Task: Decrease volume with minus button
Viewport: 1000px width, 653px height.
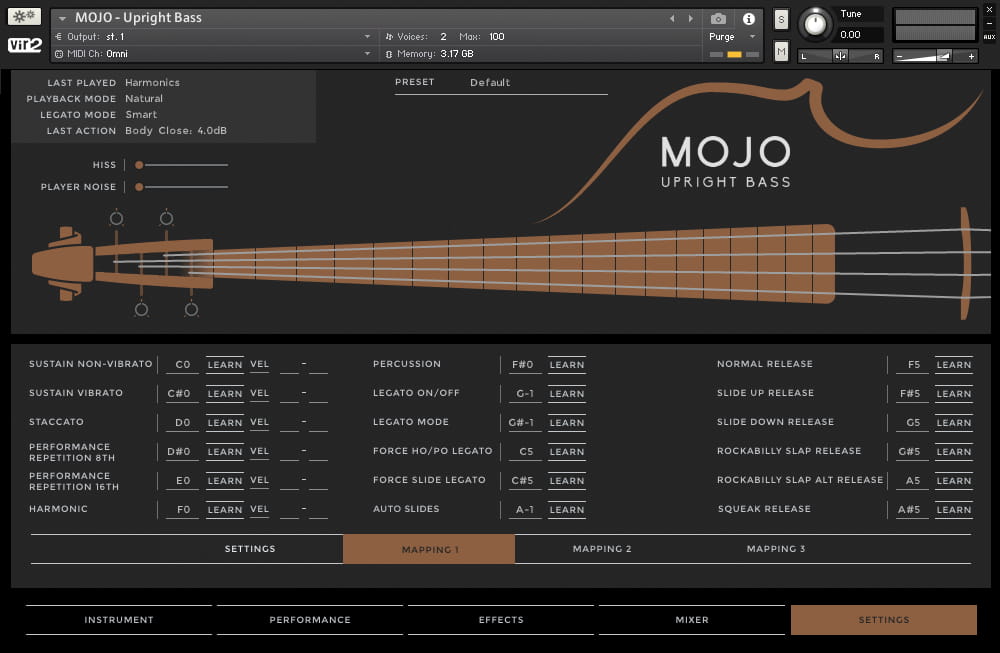Action: [x=899, y=57]
